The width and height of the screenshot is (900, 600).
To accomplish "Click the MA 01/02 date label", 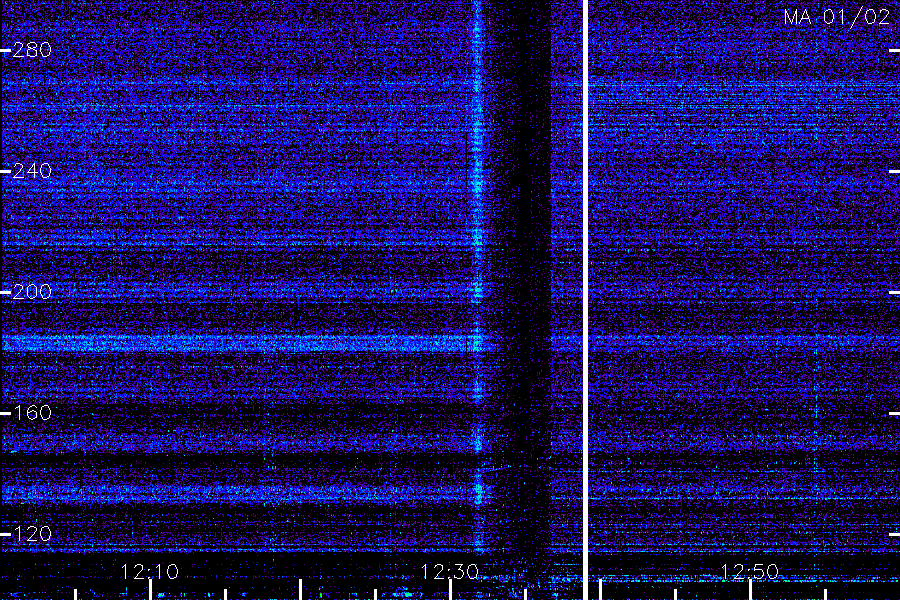I will [837, 17].
